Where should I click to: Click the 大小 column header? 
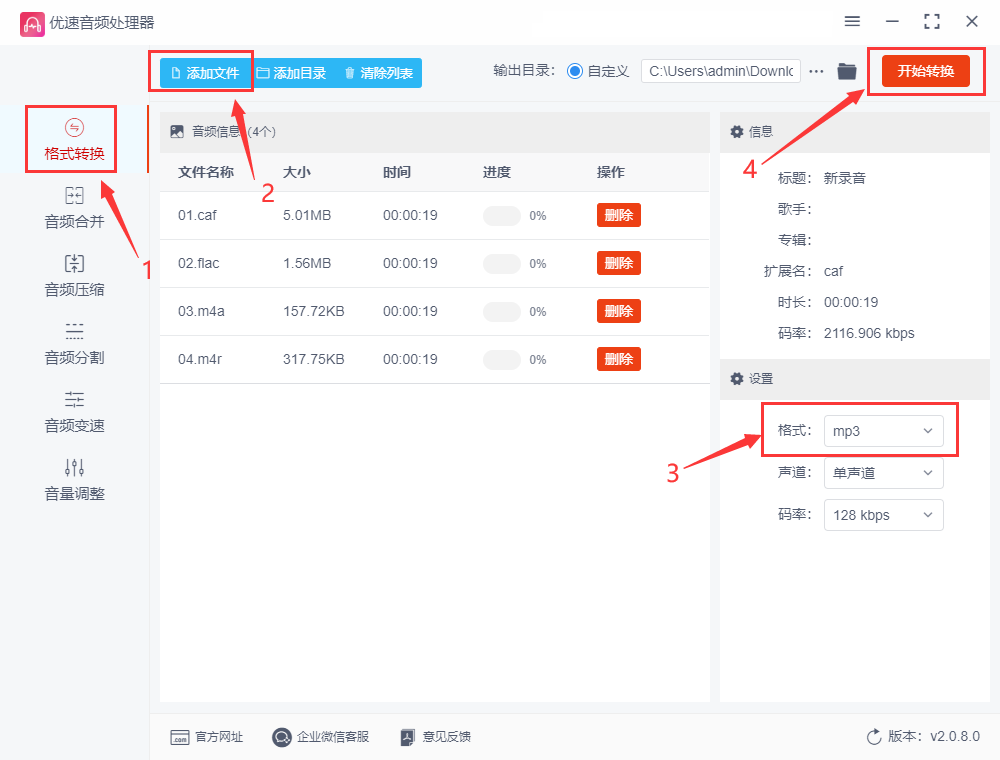pos(297,172)
